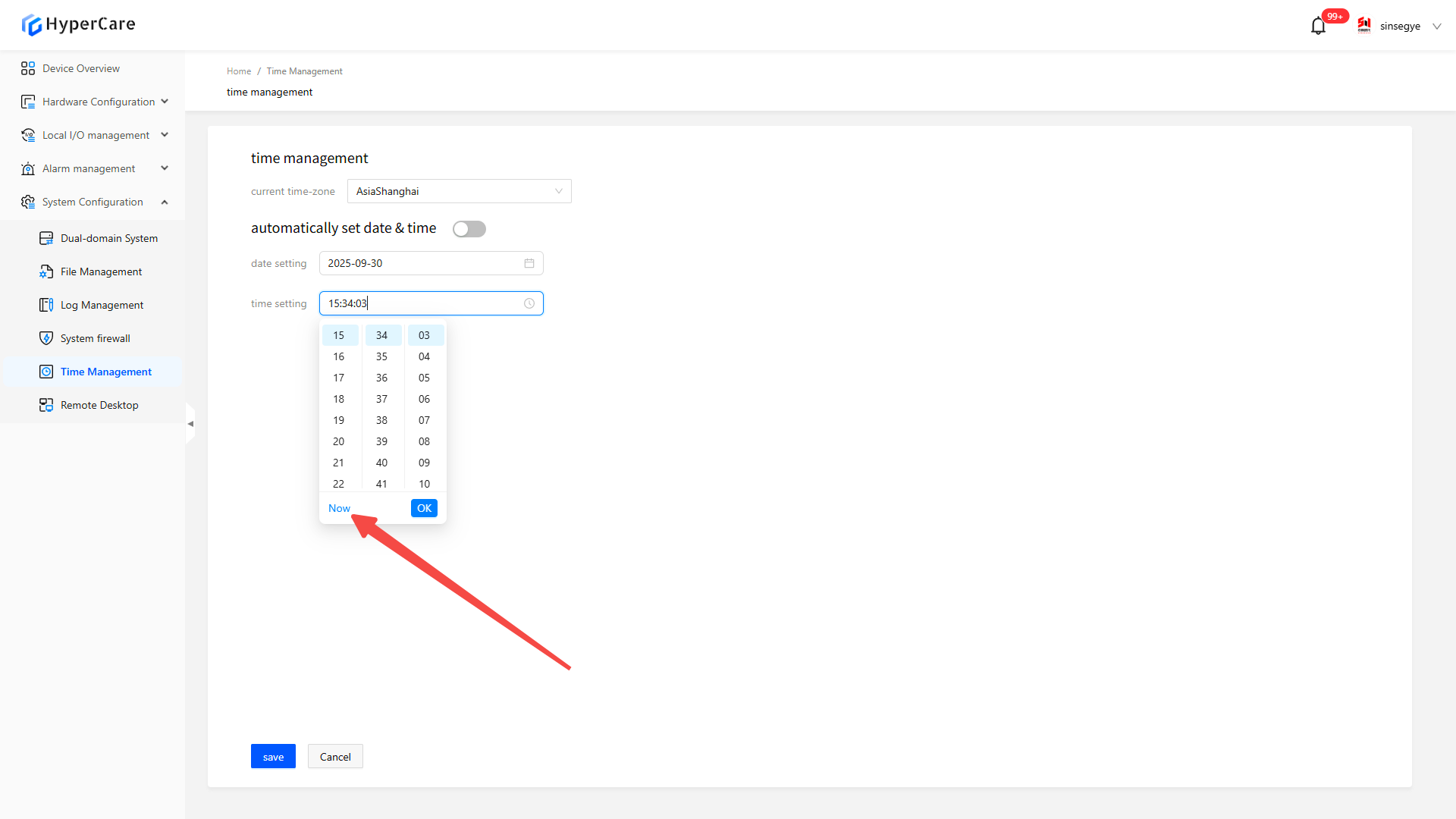
Task: Toggle automatically set date & time switch
Action: coord(469,229)
